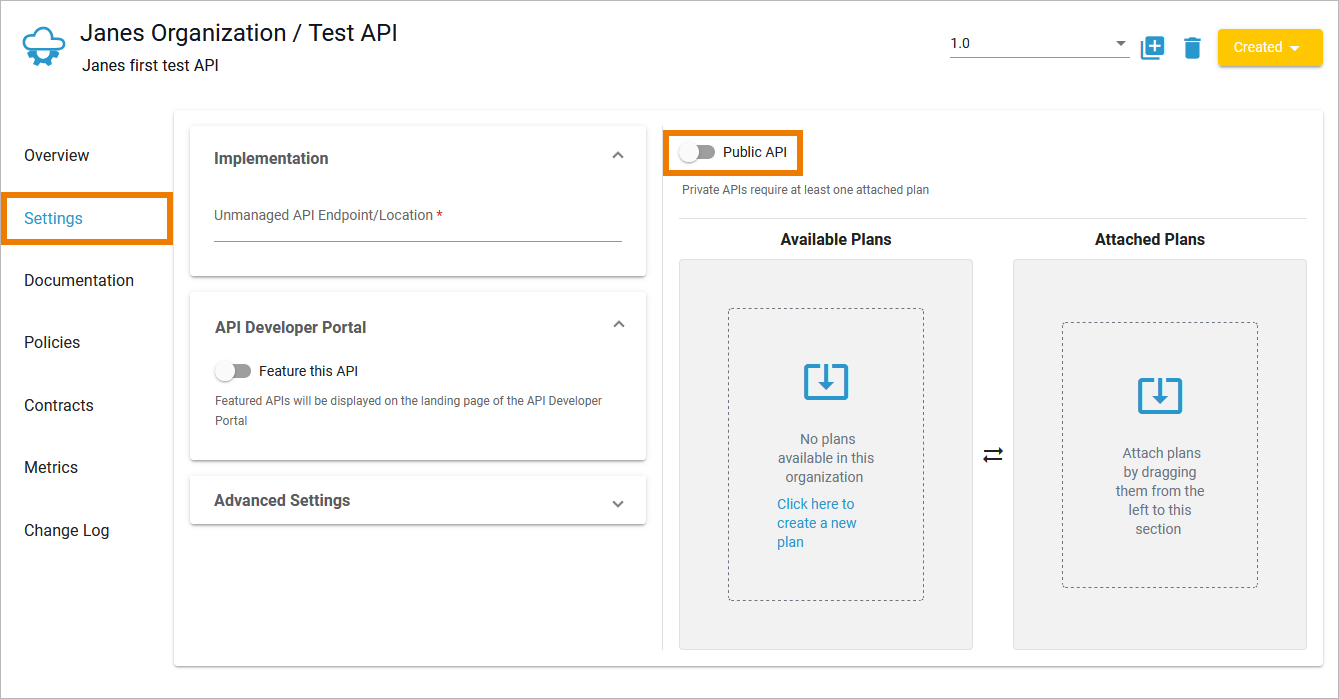Viewport: 1339px width, 699px height.
Task: Collapse the API Developer Portal section
Action: [x=618, y=325]
